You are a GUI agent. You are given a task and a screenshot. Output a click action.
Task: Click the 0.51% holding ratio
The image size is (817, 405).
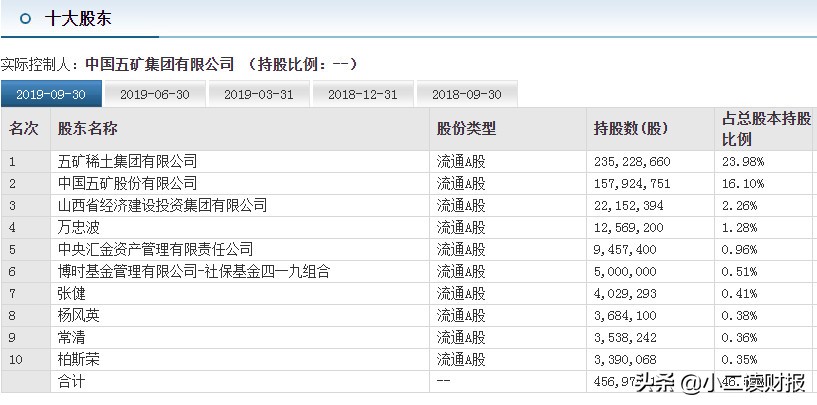point(739,272)
